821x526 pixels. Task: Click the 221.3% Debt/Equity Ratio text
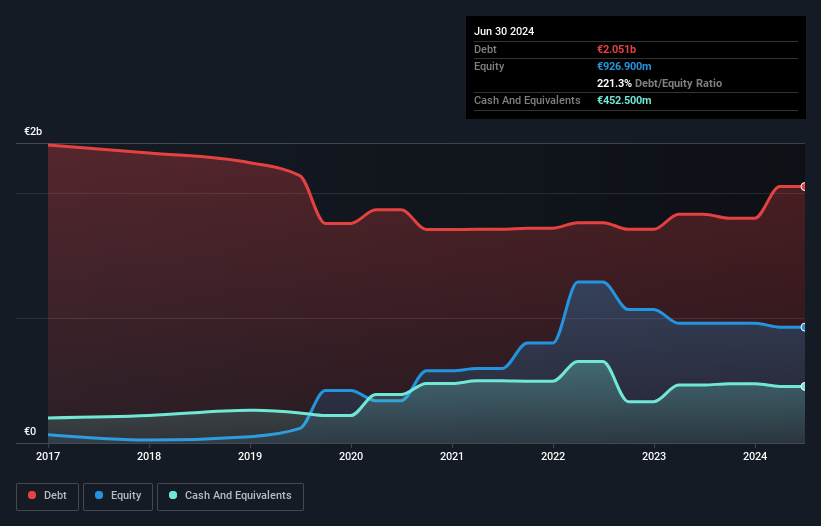(659, 83)
